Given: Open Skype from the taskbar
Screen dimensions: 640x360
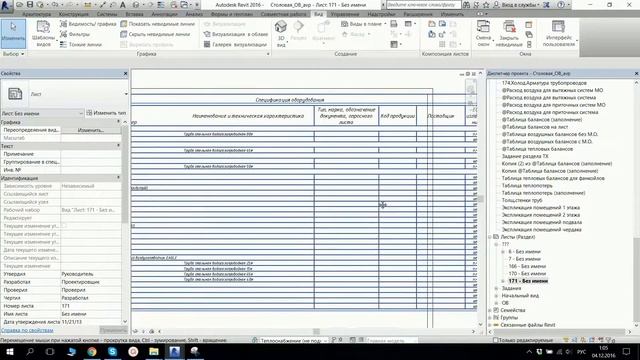Looking at the screenshot, I should click(x=113, y=351).
